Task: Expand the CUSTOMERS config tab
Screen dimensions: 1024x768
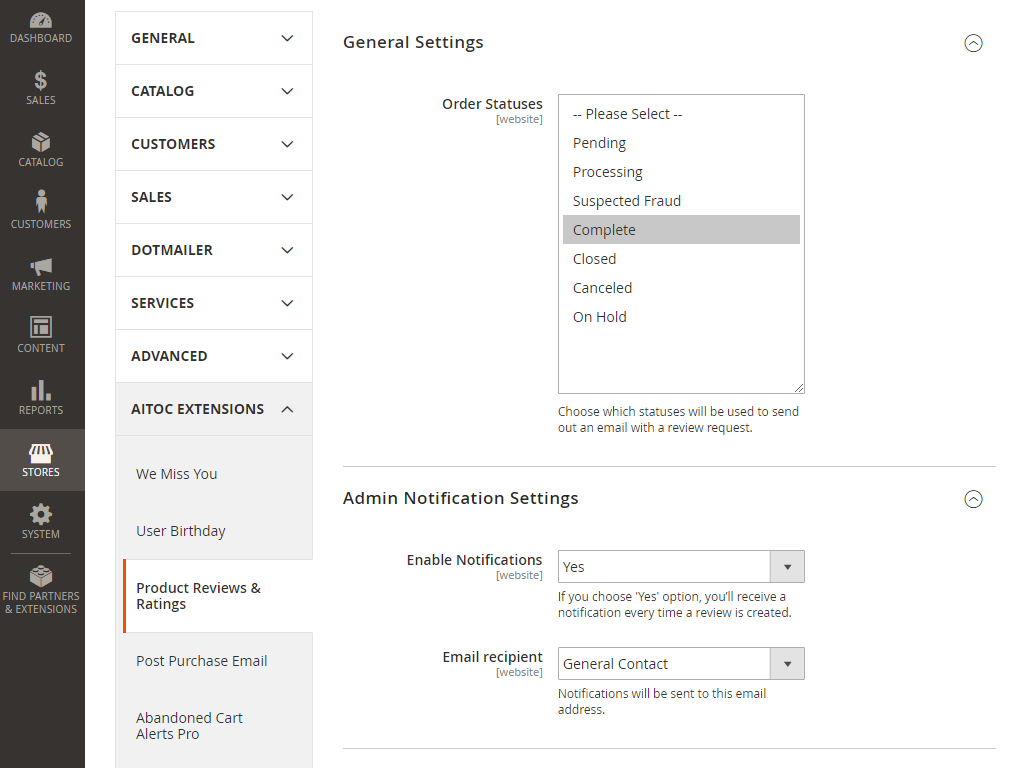Action: point(214,144)
